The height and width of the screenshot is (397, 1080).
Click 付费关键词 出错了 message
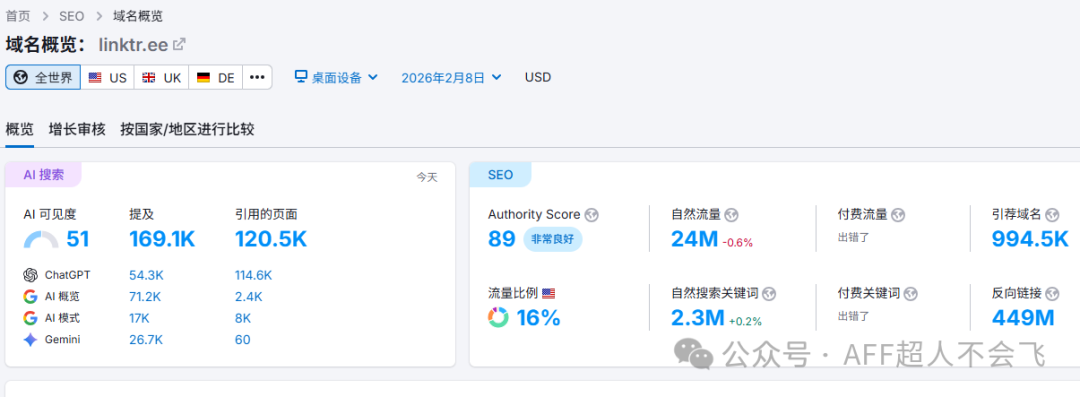click(x=853, y=316)
